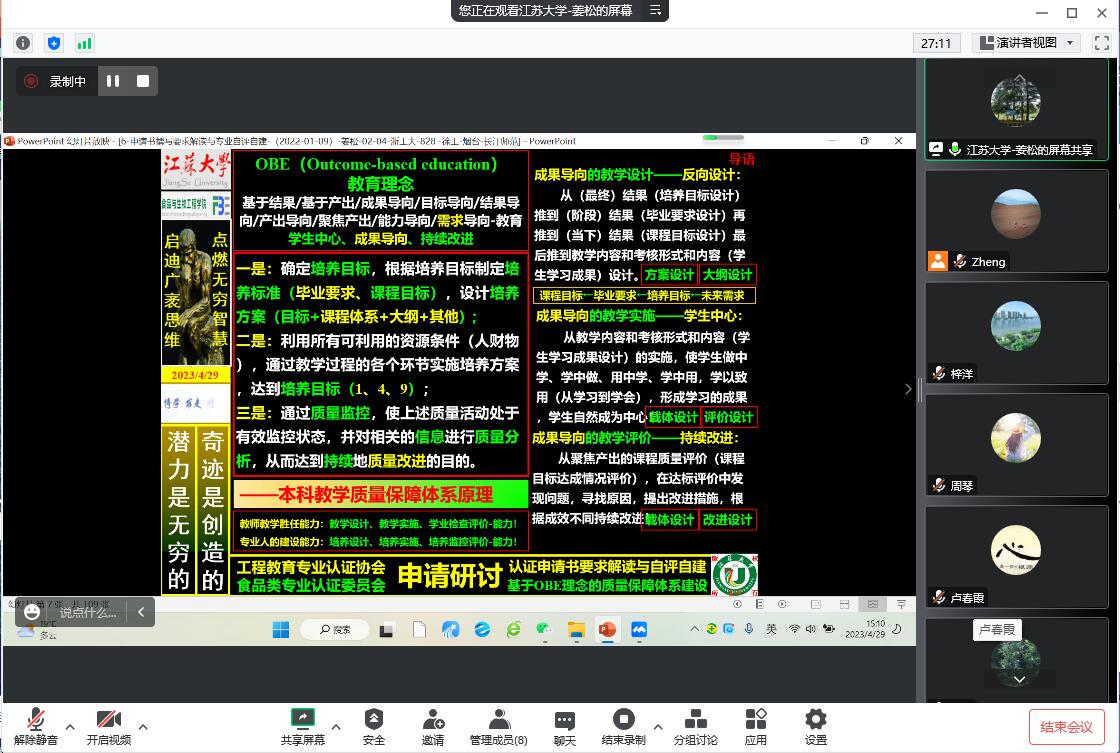Click the 录制中 recording indicator
The height and width of the screenshot is (753, 1120).
56,81
